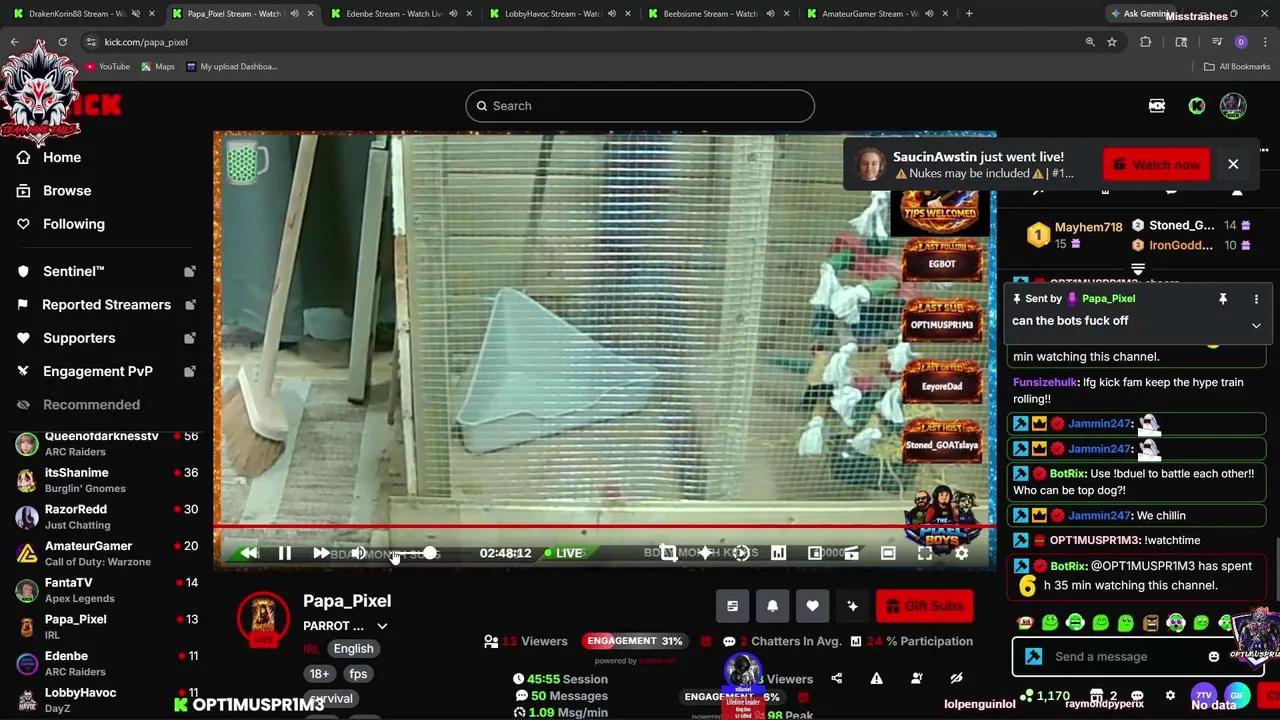Click the news card icon button beside bell
The height and width of the screenshot is (720, 1280).
click(732, 606)
